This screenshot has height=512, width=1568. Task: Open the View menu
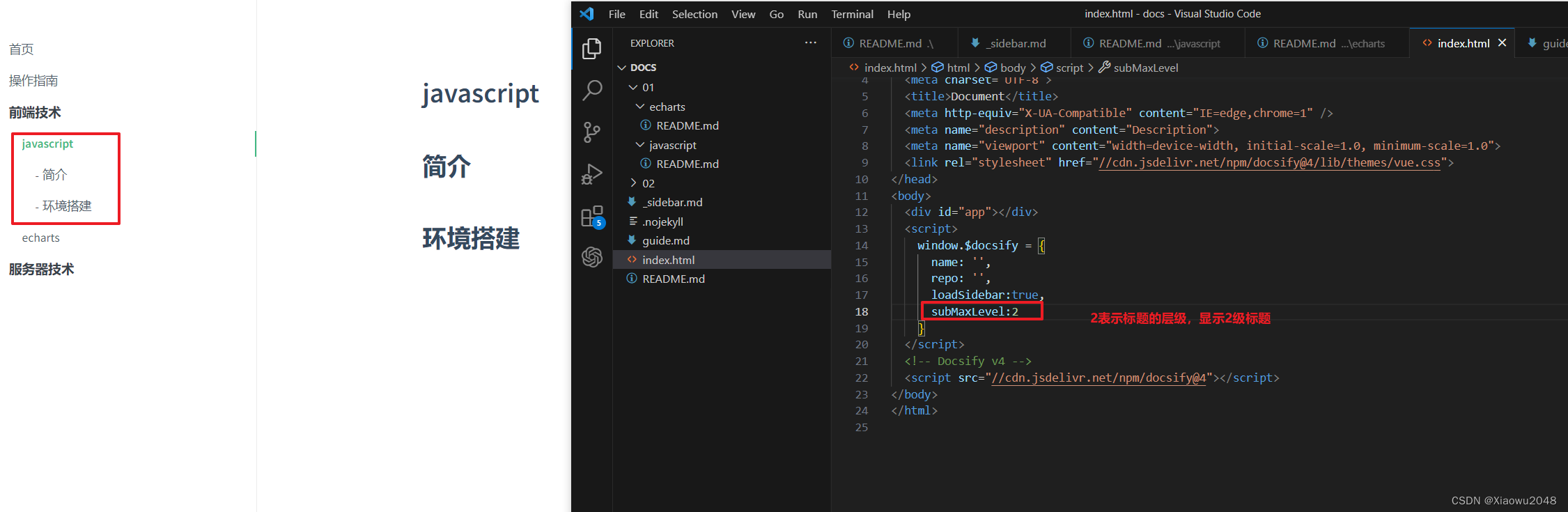coord(743,14)
